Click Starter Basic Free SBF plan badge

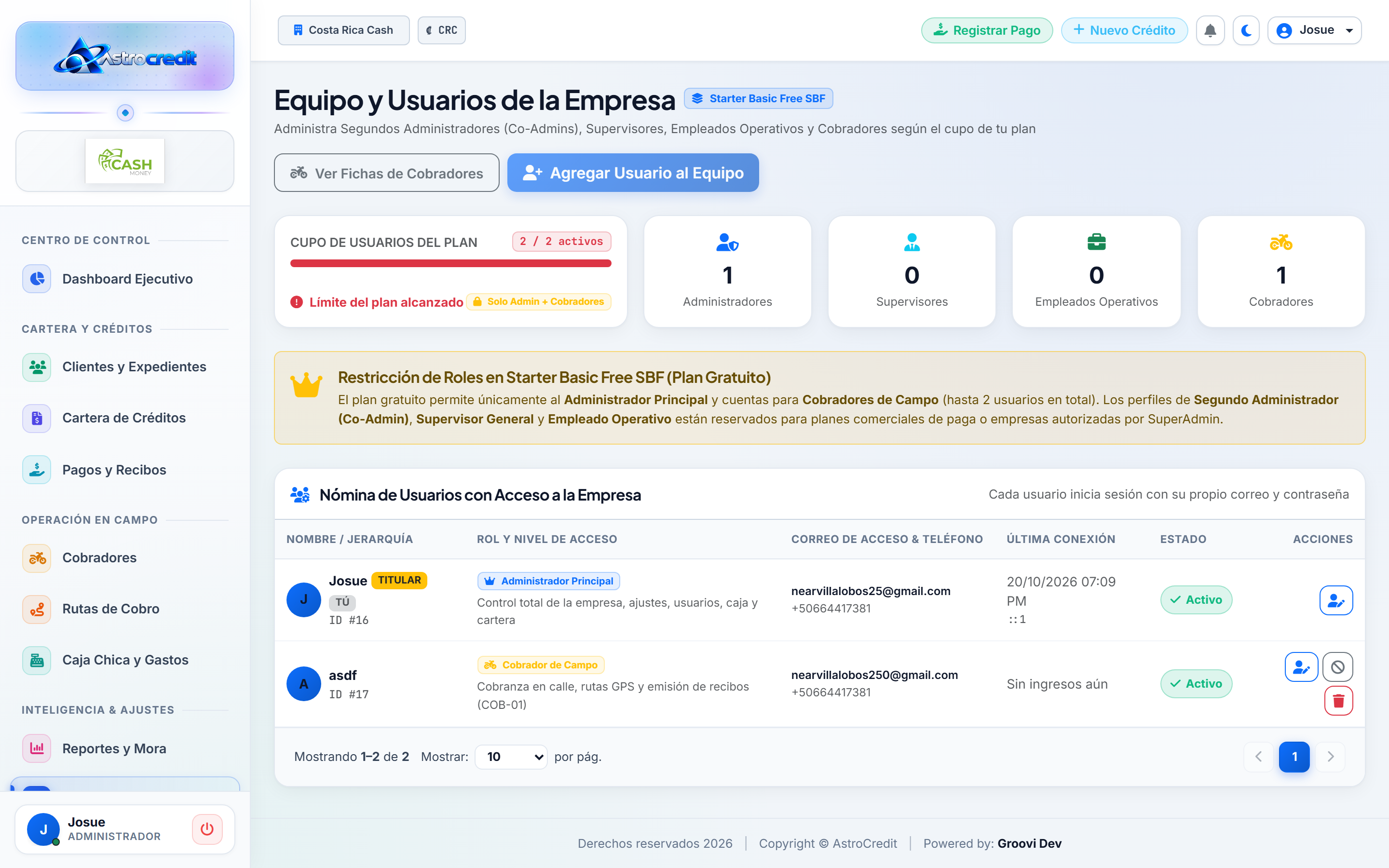(x=758, y=98)
